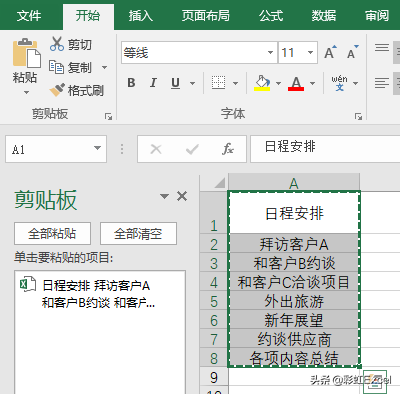400x394 pixels.
Task: Expand the font name dropdown arrow
Action: [271, 52]
